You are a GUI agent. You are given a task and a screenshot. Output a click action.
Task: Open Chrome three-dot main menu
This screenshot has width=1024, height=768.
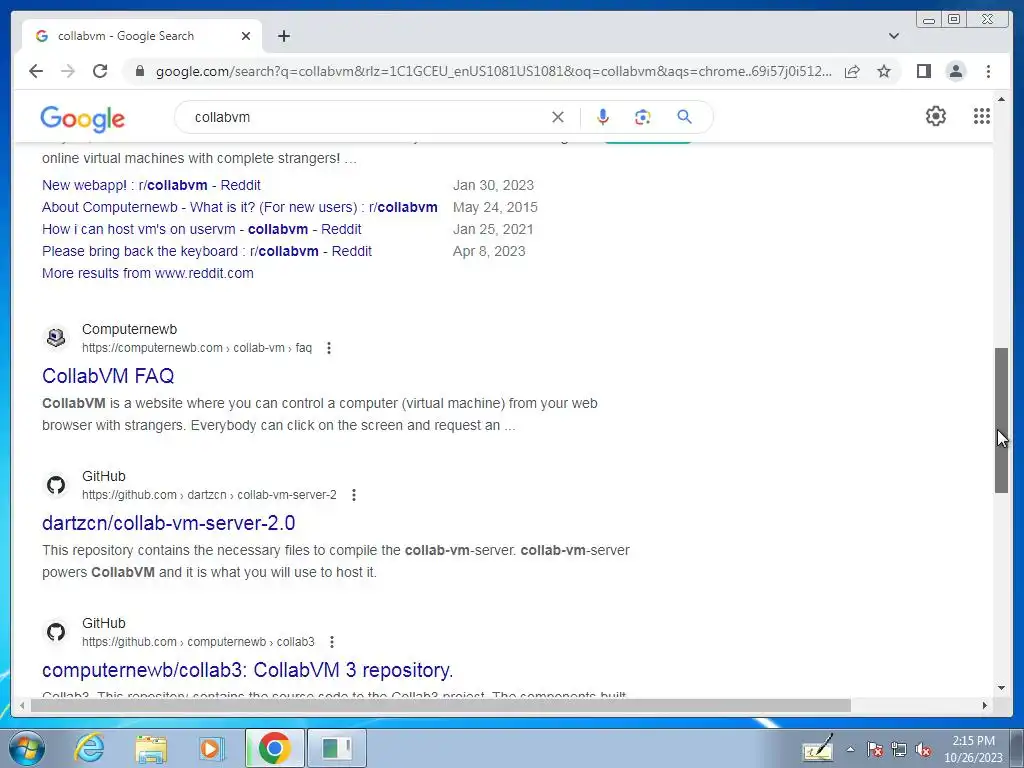(x=988, y=71)
